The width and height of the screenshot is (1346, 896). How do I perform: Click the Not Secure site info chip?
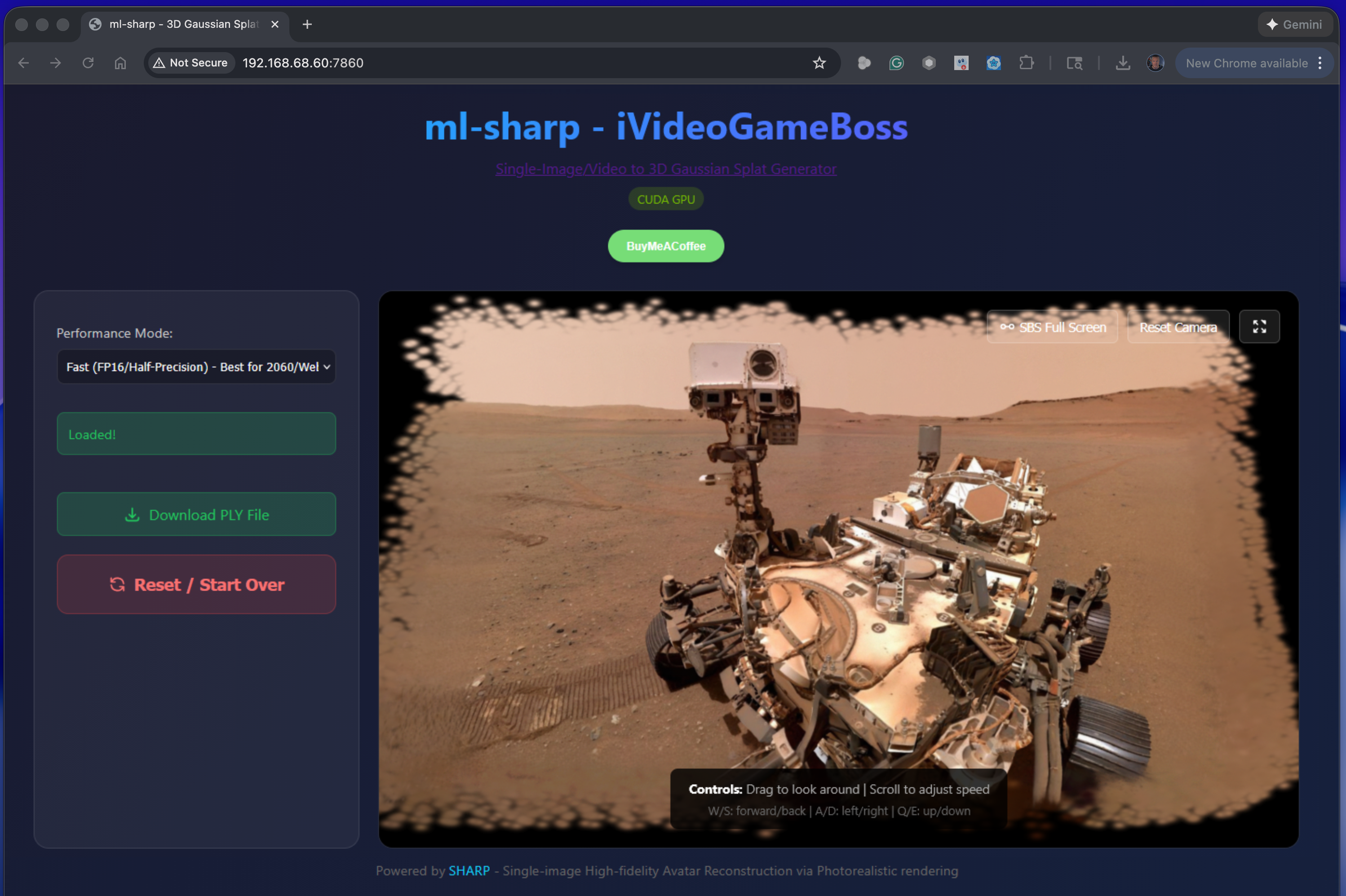[191, 63]
